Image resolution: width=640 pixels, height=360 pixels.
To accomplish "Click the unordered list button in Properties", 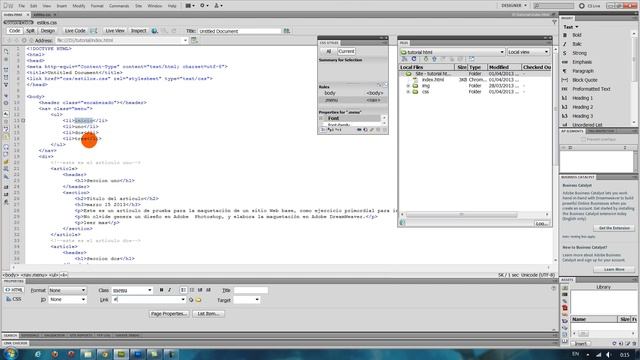I will (x=183, y=290).
